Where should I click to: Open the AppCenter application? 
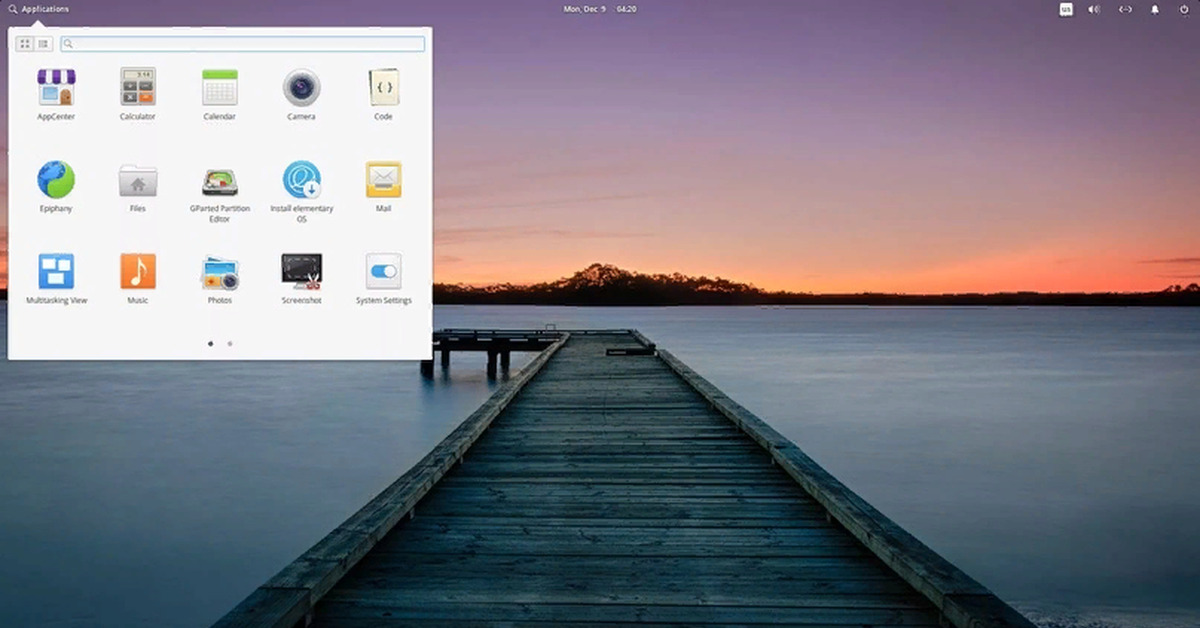[56, 88]
